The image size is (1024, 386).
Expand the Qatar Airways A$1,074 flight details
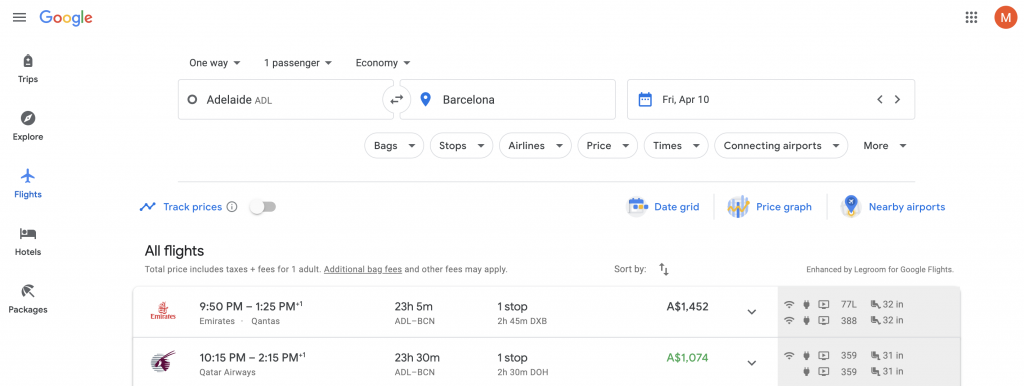[752, 362]
